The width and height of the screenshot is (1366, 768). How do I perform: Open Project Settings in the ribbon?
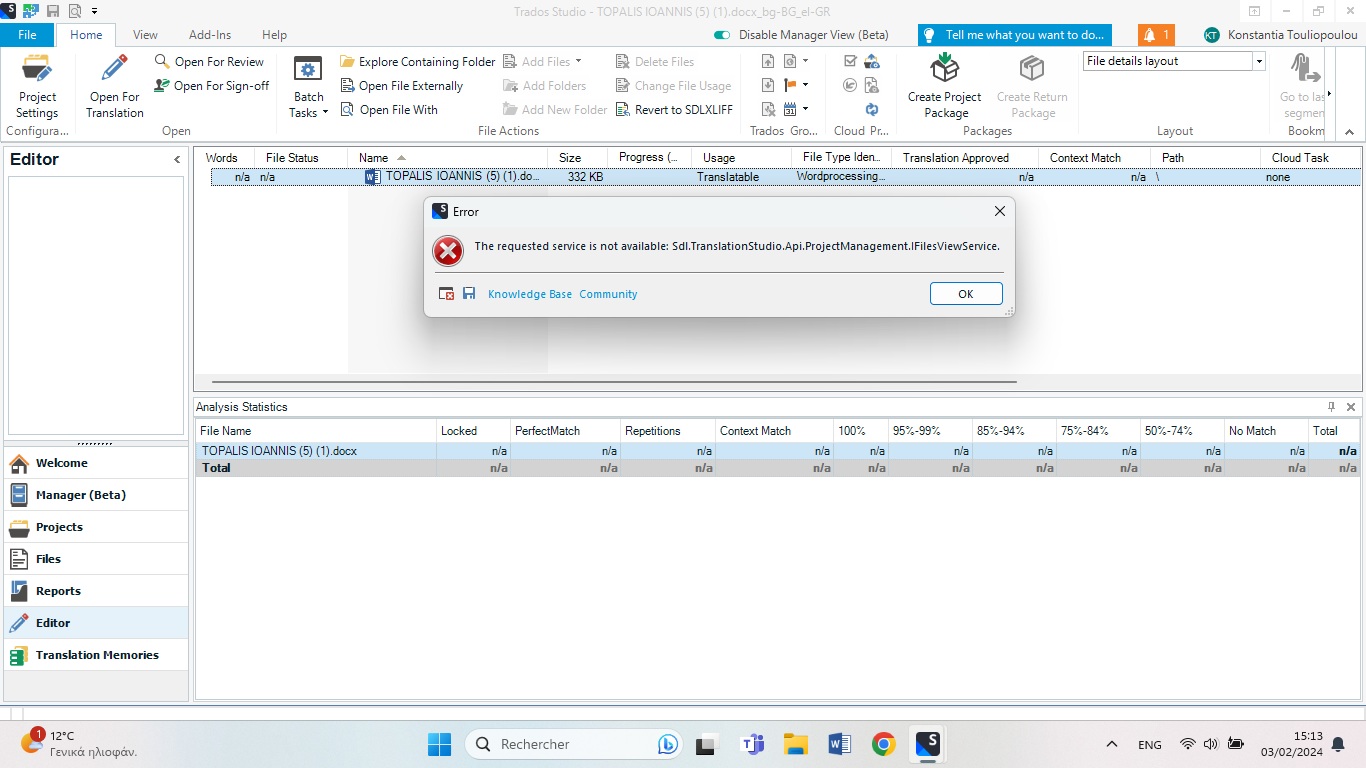coord(38,86)
